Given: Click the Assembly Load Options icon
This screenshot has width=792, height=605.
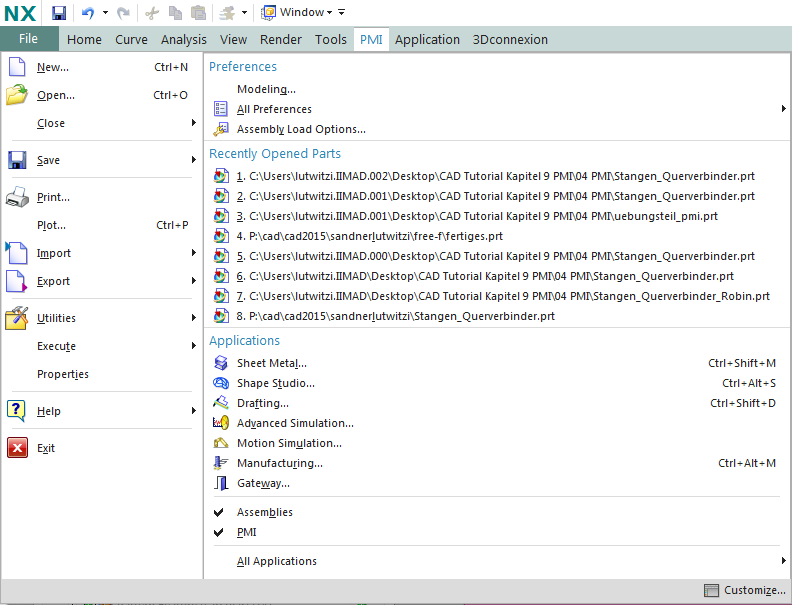Looking at the screenshot, I should [x=221, y=129].
